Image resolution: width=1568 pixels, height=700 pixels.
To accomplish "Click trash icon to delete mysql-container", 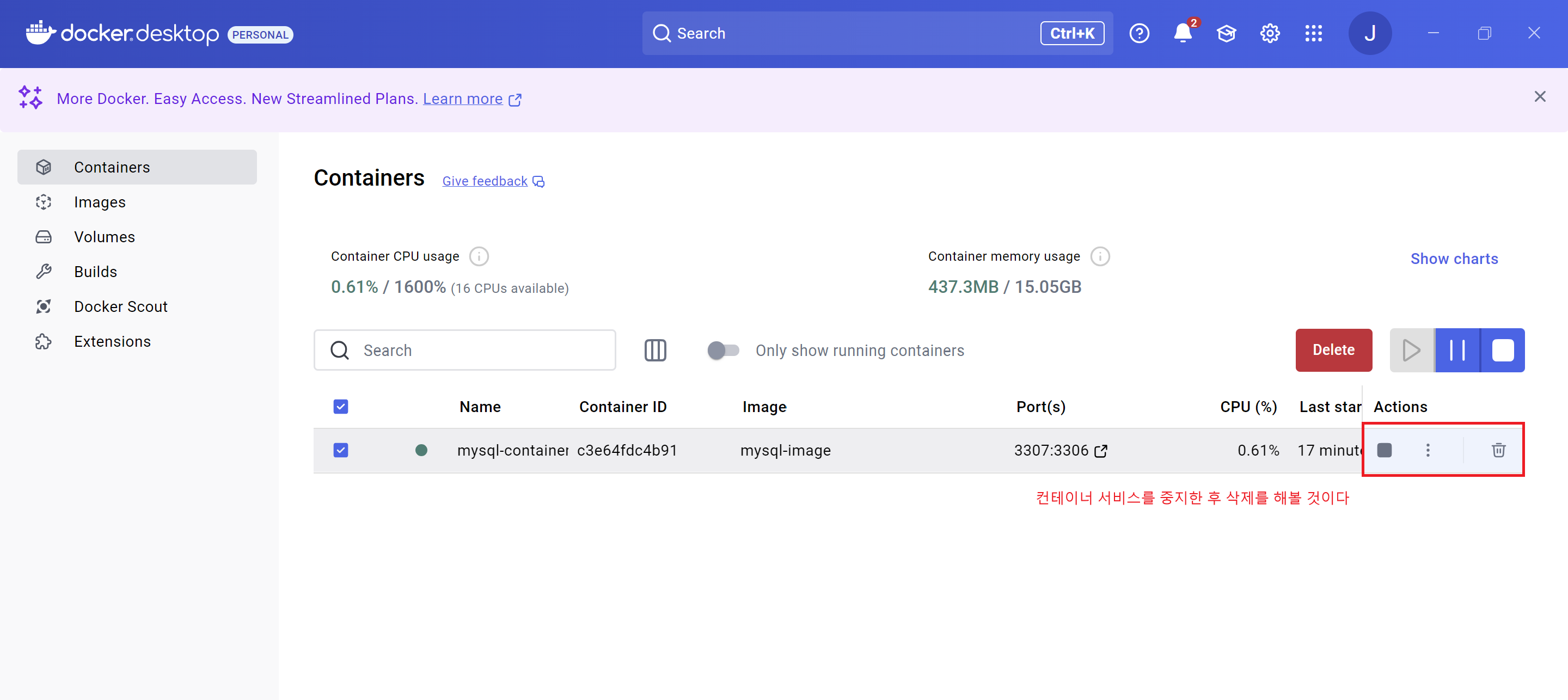I will coord(1498,450).
